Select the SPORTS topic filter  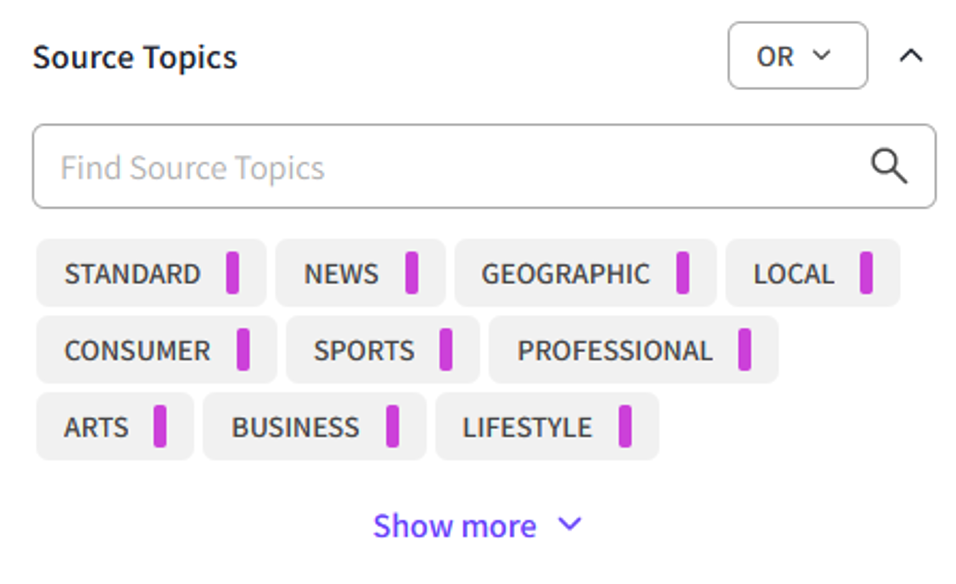tap(365, 350)
